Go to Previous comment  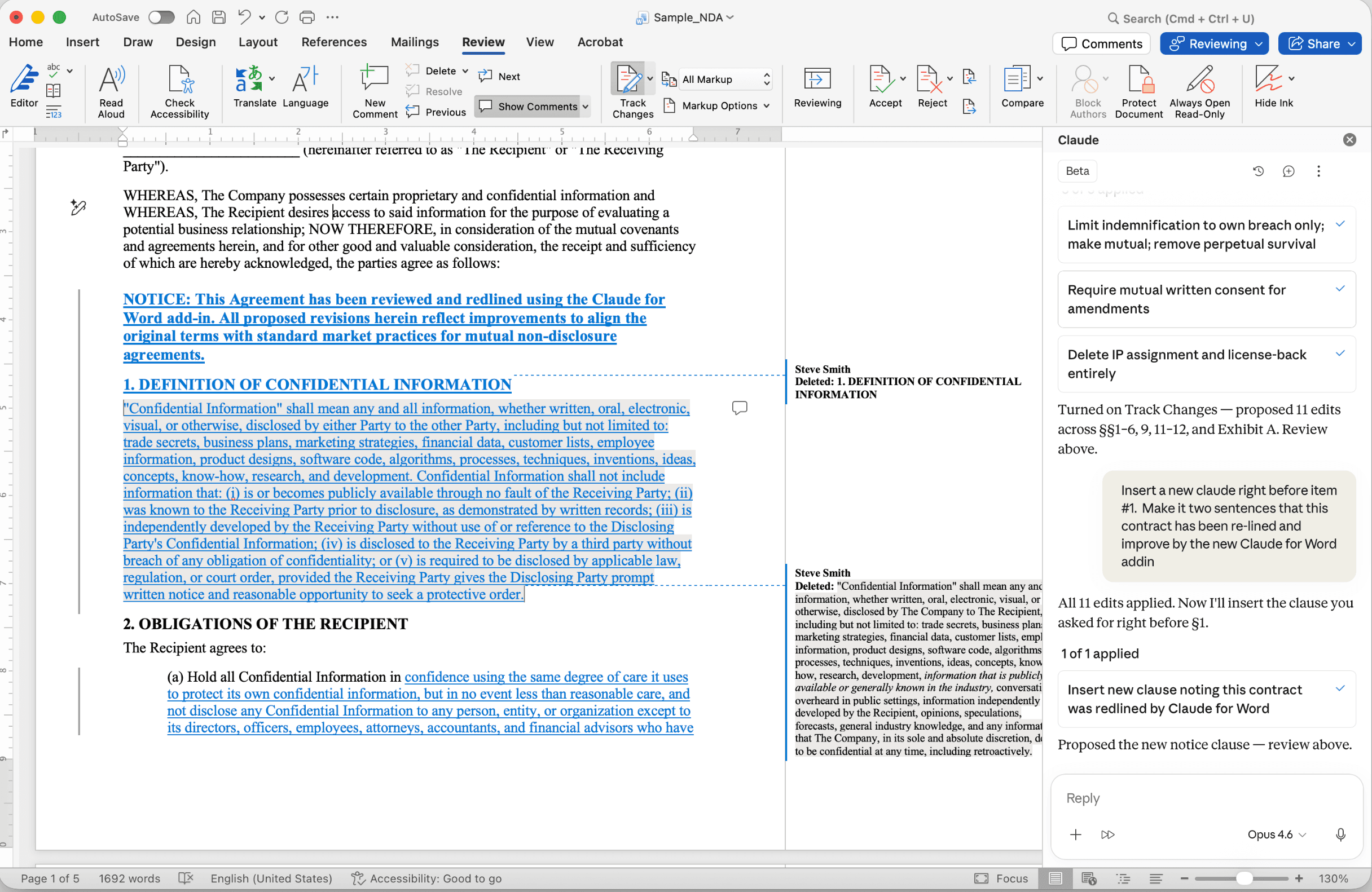(x=436, y=112)
